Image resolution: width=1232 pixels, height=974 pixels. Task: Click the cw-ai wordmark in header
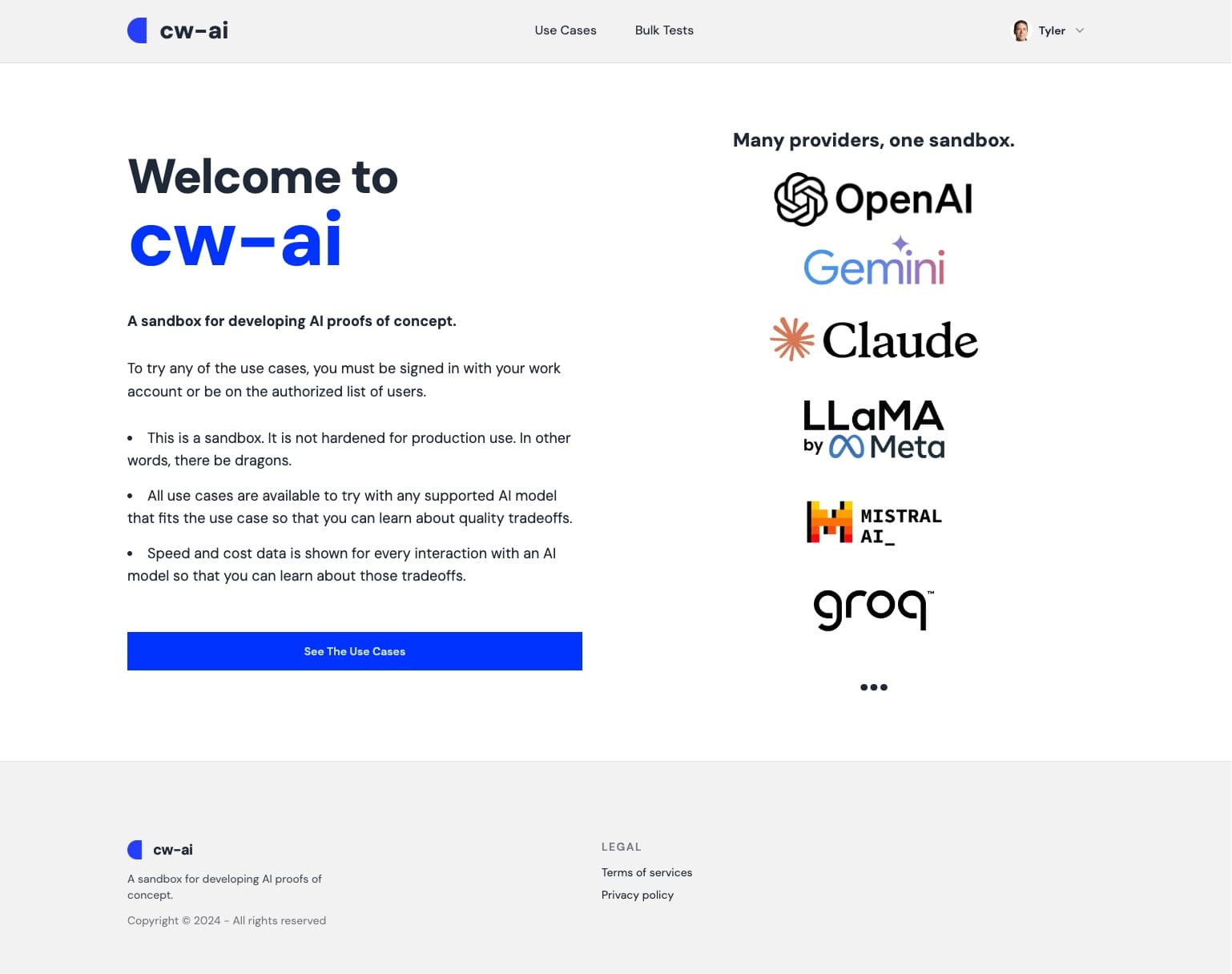(194, 30)
